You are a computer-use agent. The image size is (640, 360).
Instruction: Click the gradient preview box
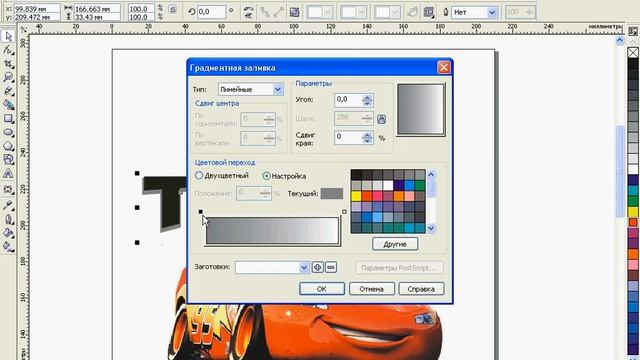[x=421, y=109]
